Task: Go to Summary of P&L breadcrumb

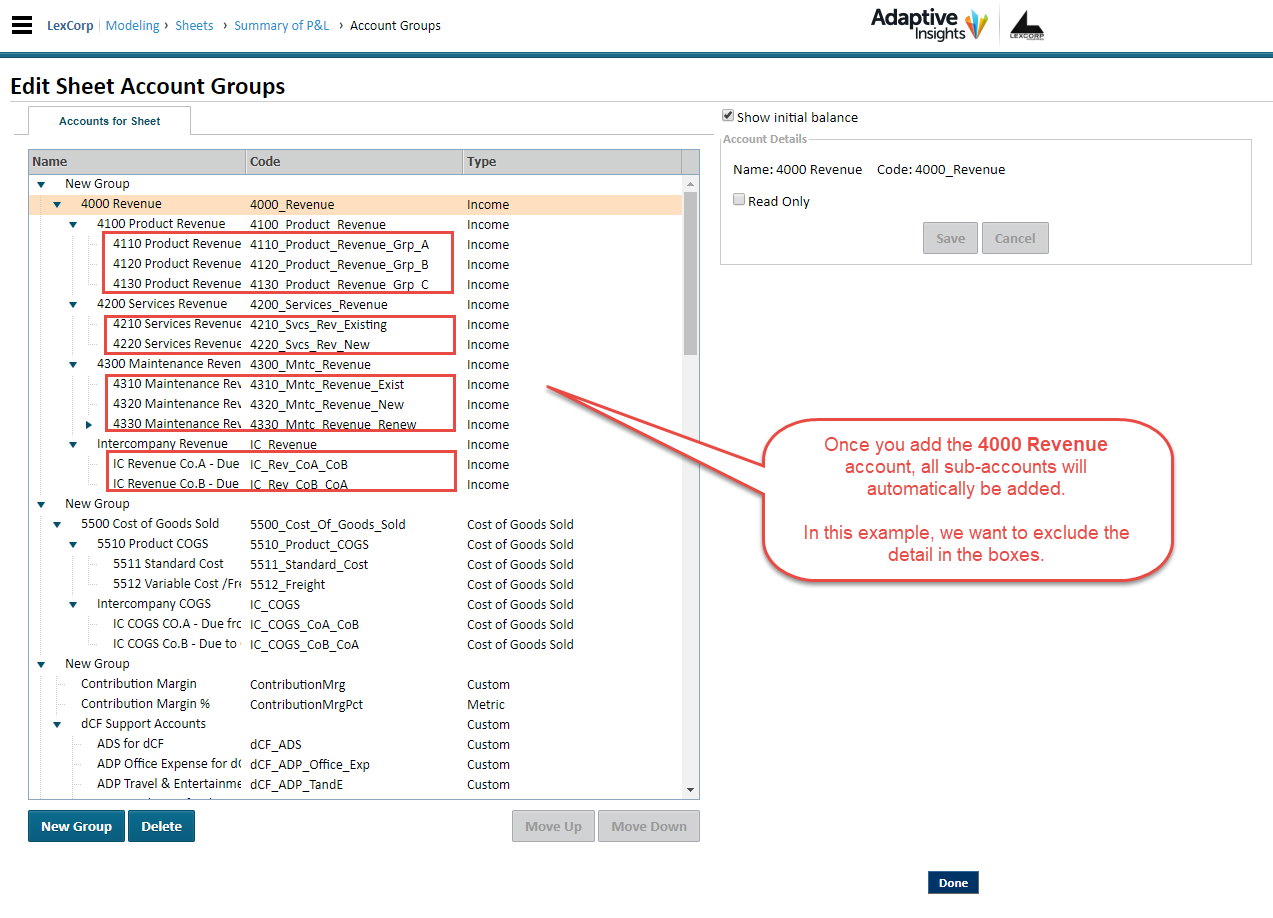Action: [282, 26]
